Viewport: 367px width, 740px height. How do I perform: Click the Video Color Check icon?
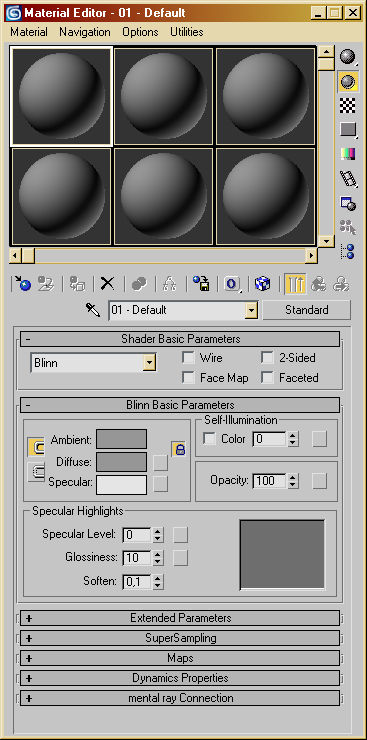pos(348,154)
